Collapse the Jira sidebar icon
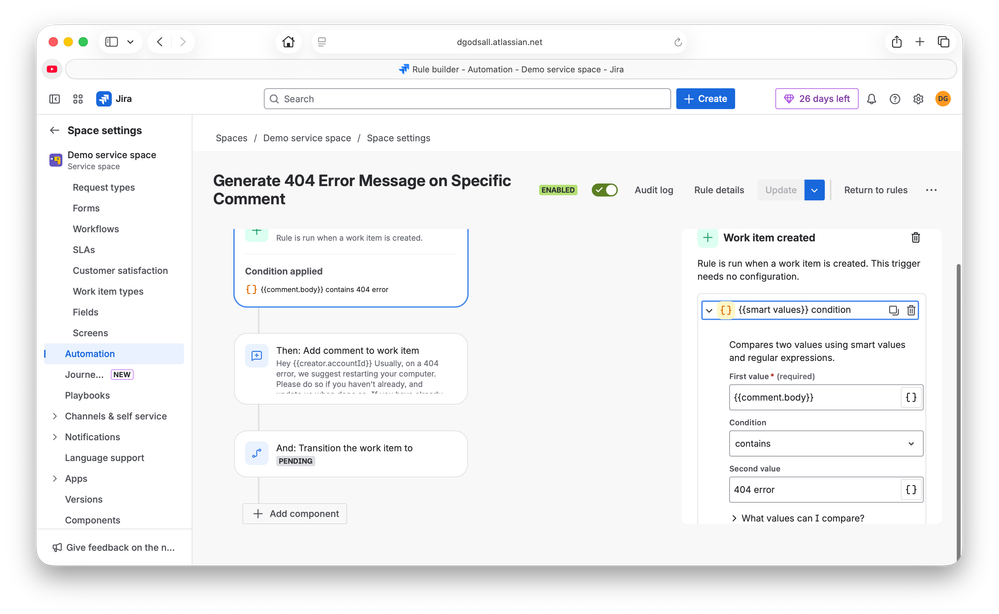This screenshot has height=614, width=999. coord(55,99)
